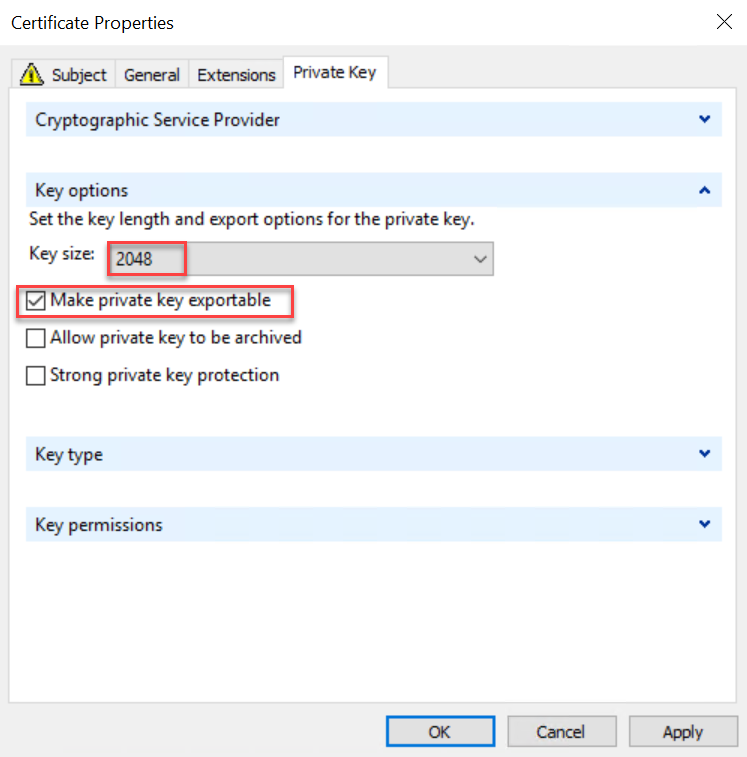The width and height of the screenshot is (747, 757).
Task: Expand the Key type section chevron
Action: tap(705, 454)
